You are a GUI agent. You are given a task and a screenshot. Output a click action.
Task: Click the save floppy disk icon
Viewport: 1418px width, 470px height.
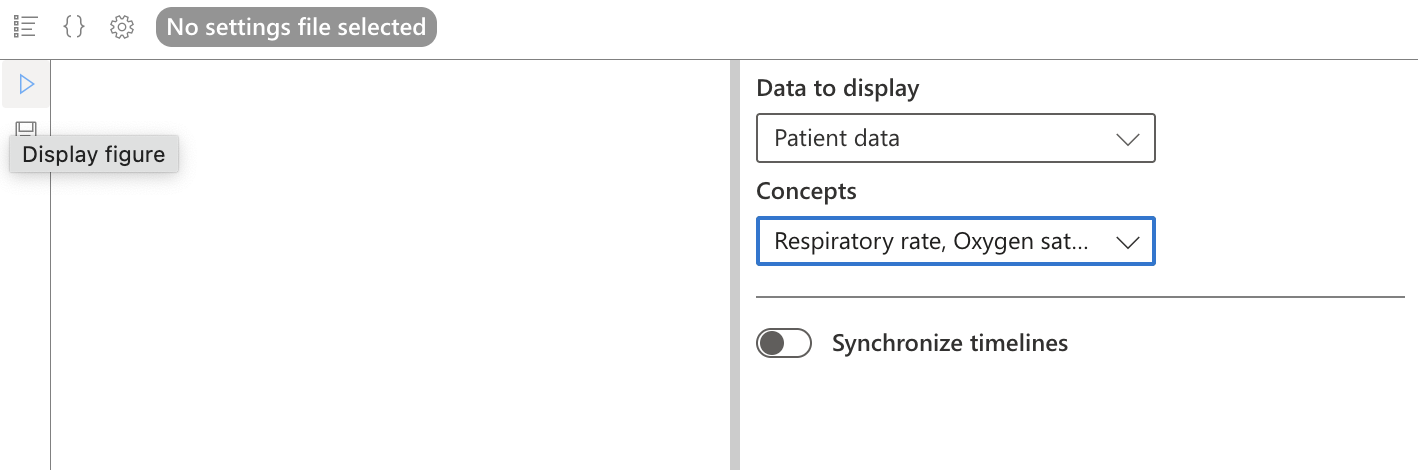[27, 130]
